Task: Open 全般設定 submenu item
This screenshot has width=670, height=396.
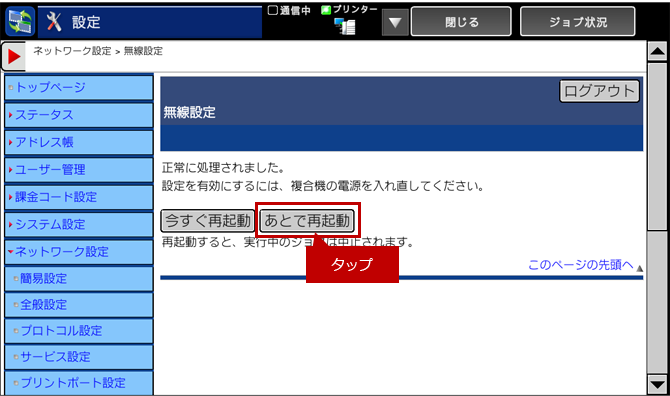Action: [79, 305]
